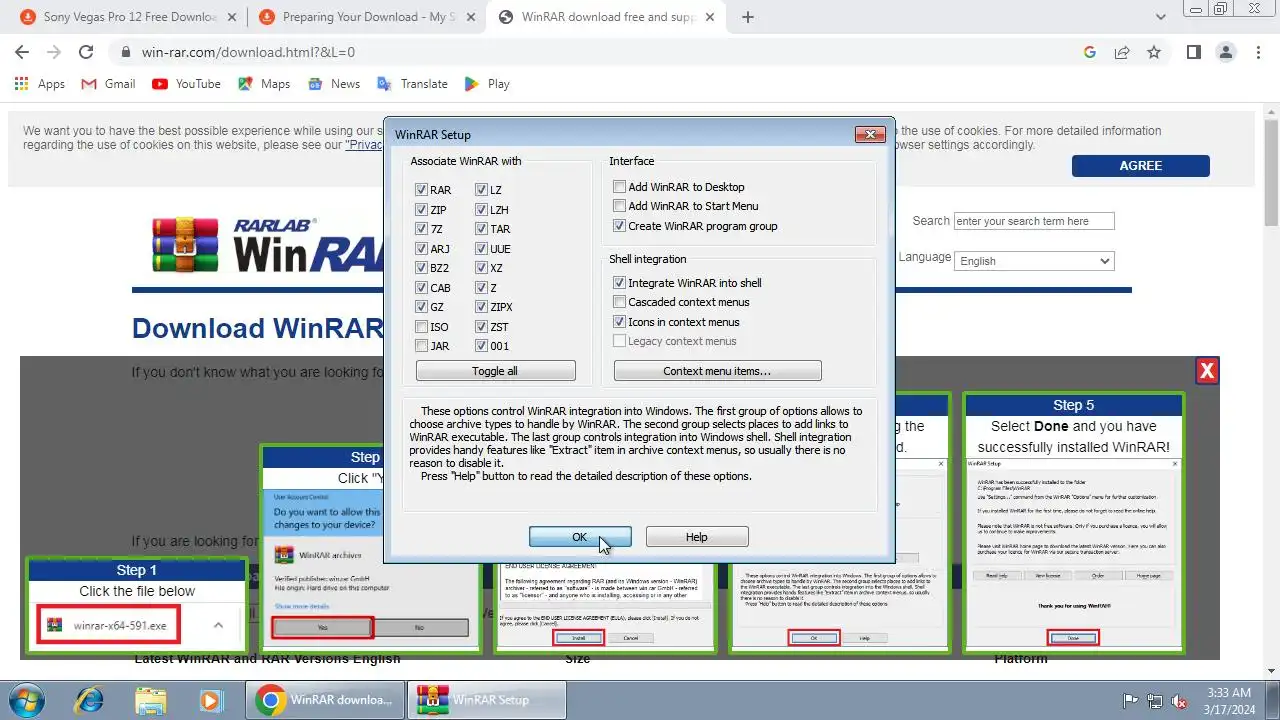Viewport: 1280px width, 720px height.
Task: Click AGREE cookie button
Action: (1141, 166)
